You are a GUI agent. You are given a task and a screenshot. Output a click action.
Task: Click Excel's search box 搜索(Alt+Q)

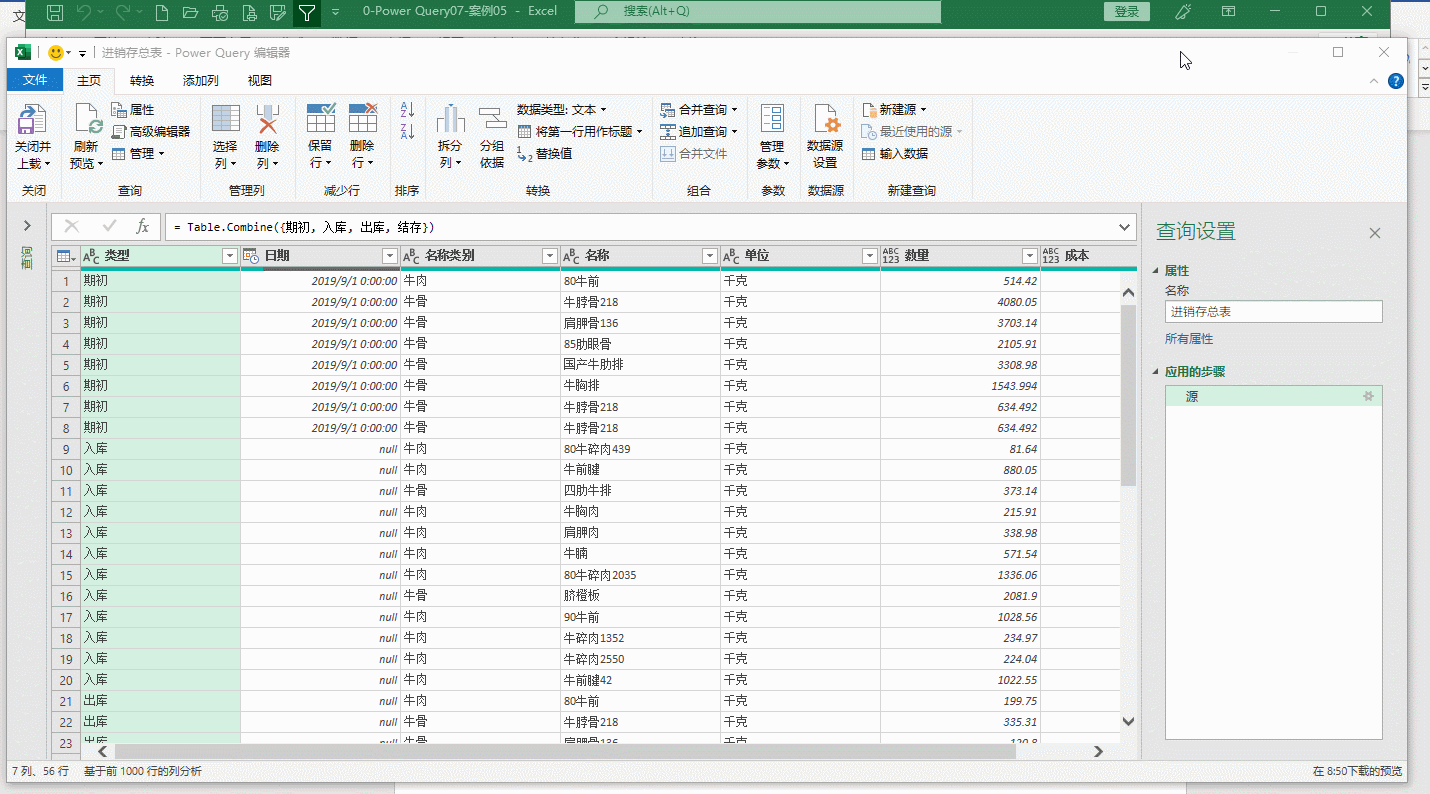click(x=758, y=11)
